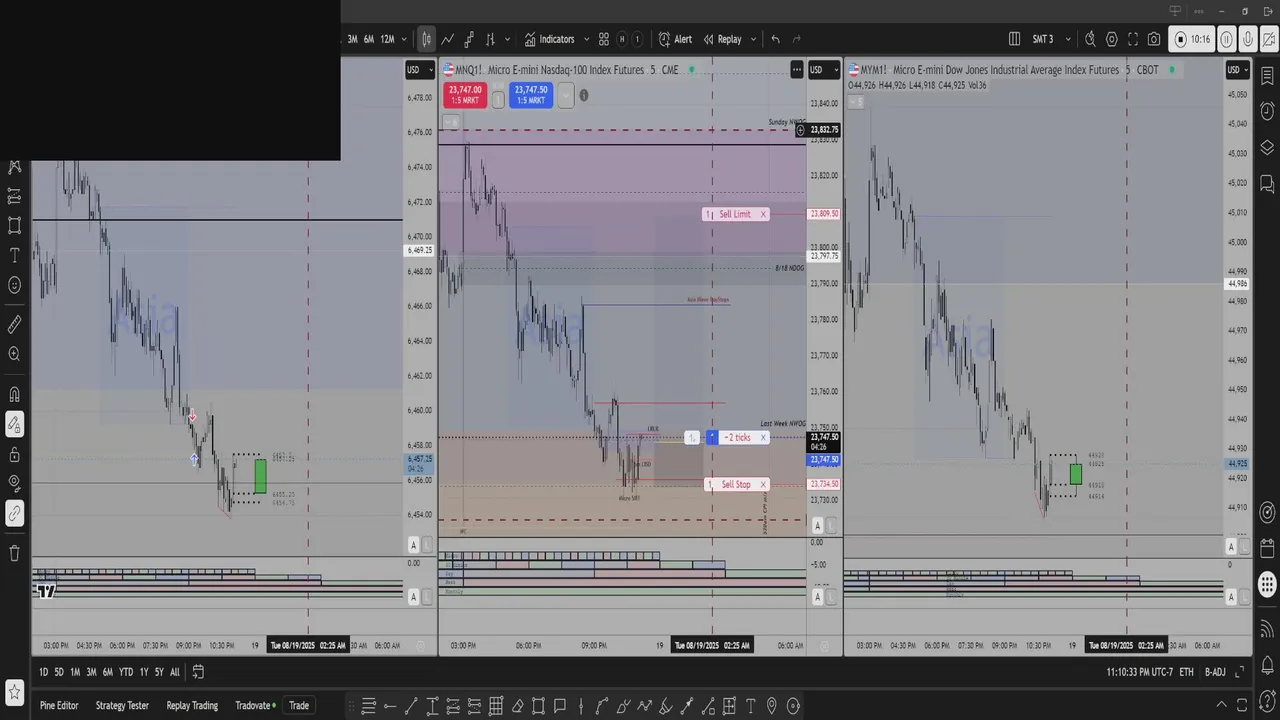
Task: Select the candlestick chart type icon
Action: [426, 39]
